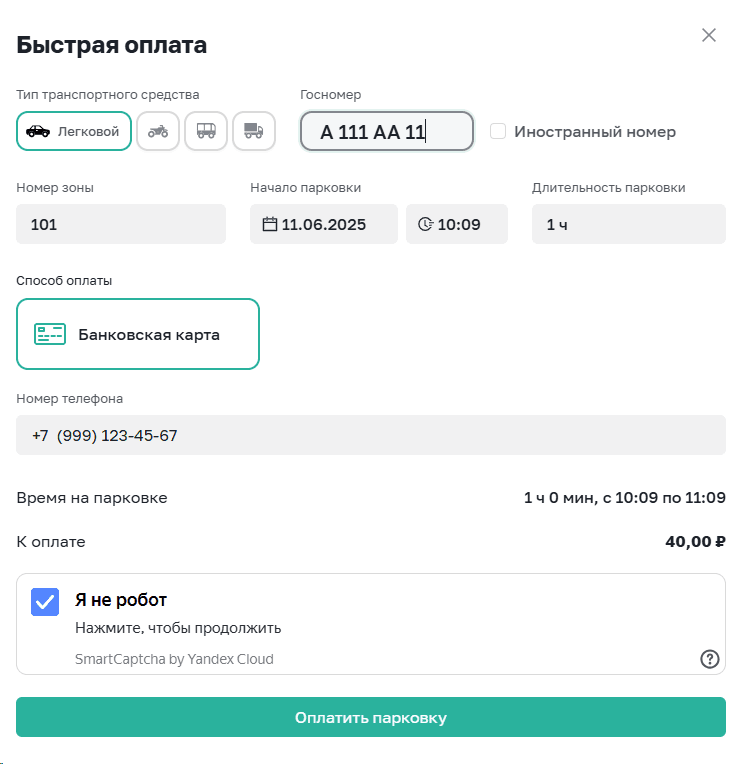Image resolution: width=740 pixels, height=764 pixels.
Task: Toggle the Иностранный номер checkbox
Action: coord(498,131)
